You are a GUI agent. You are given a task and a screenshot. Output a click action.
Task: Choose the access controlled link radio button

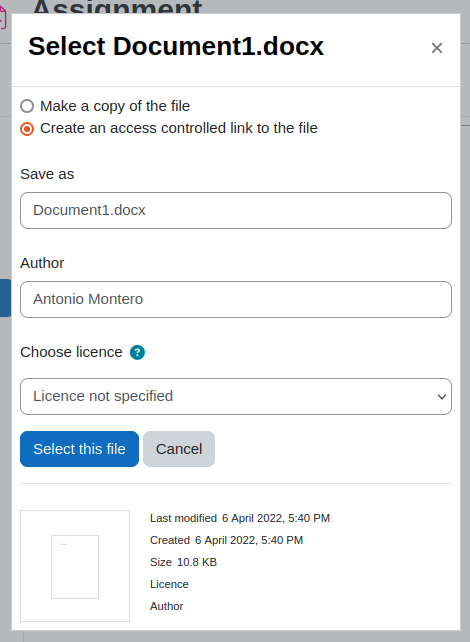[27, 129]
